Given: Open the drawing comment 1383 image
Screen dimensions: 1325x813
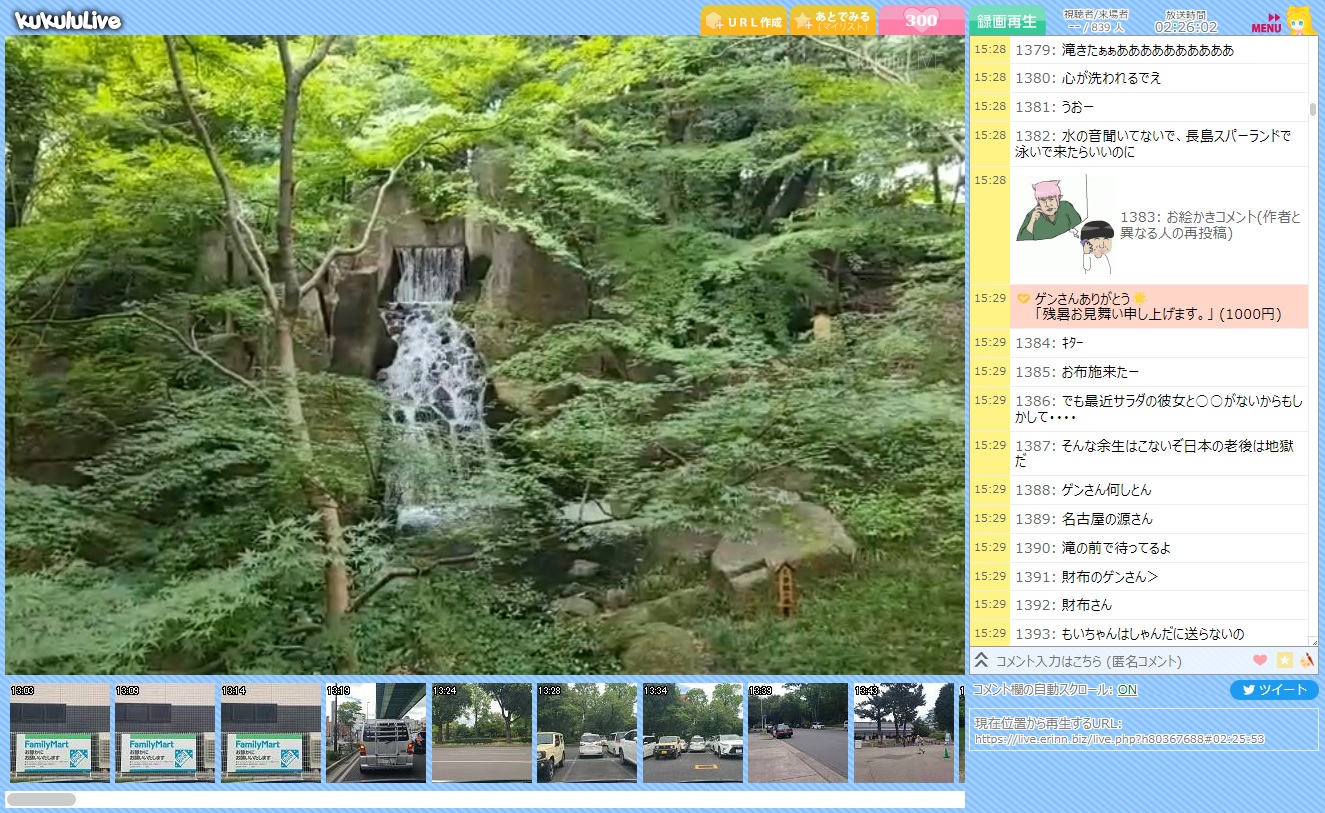Looking at the screenshot, I should pyautogui.click(x=1065, y=227).
